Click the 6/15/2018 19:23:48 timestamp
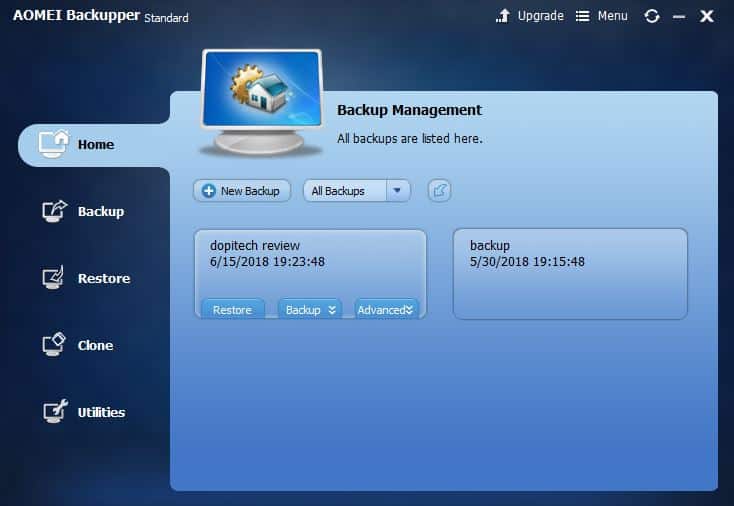734x506 pixels. 267,262
